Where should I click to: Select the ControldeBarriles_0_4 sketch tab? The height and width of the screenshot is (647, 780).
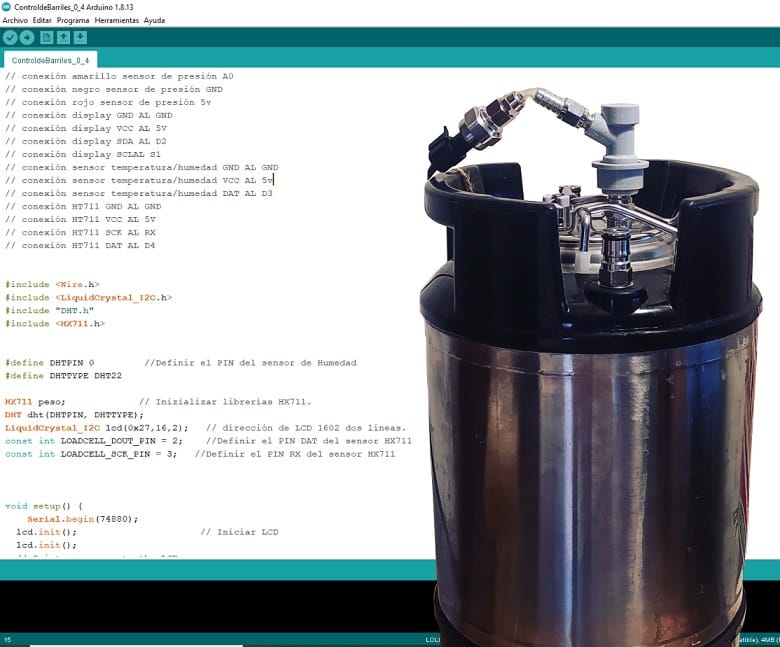pyautogui.click(x=50, y=60)
